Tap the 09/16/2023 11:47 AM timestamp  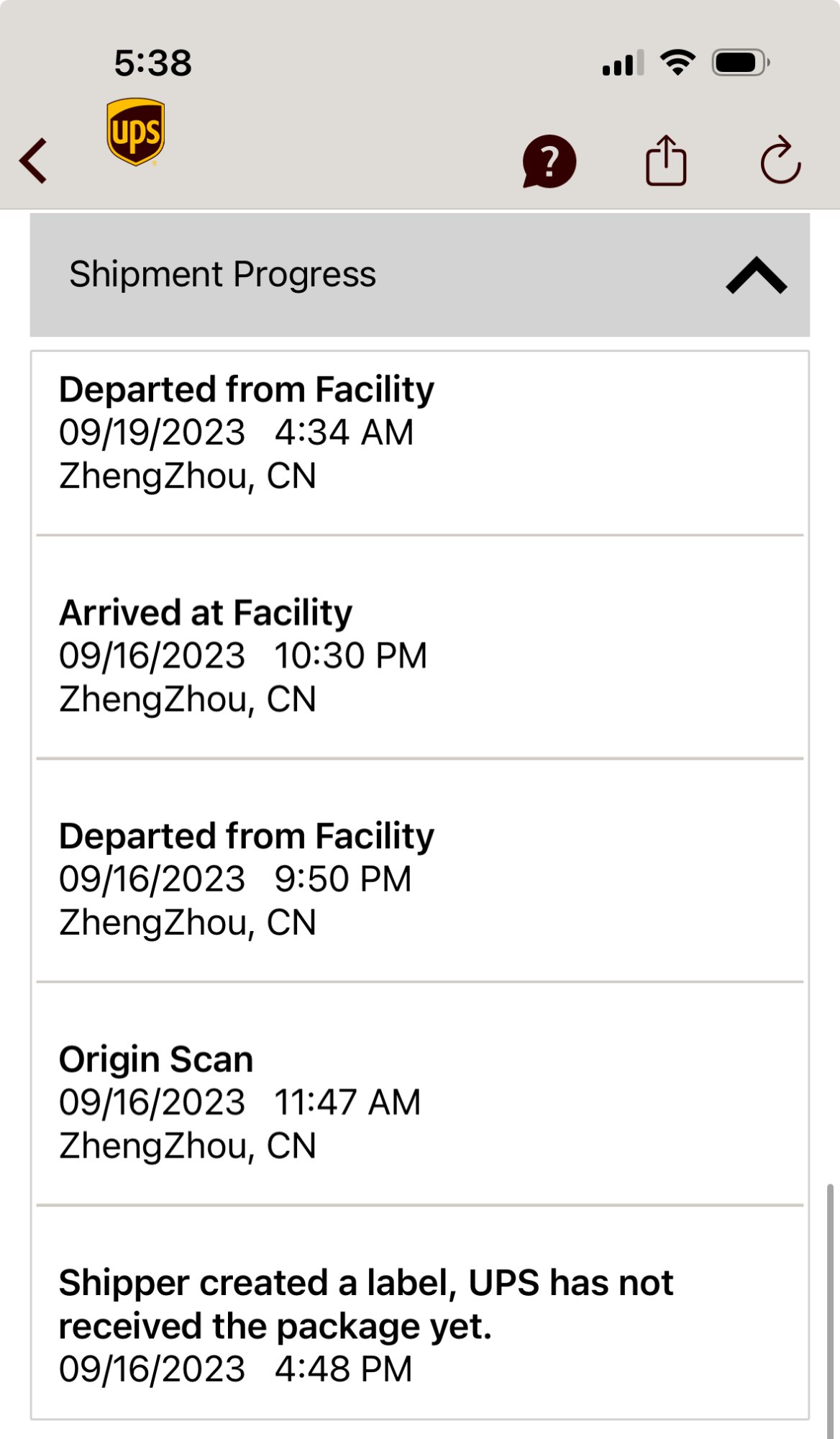(x=239, y=1102)
